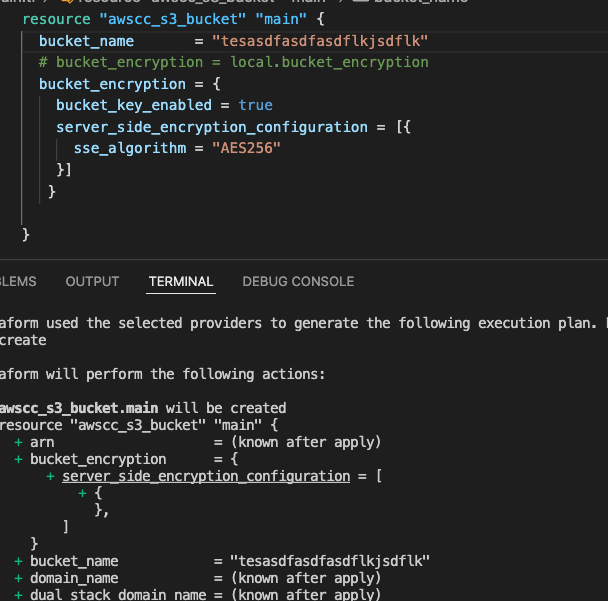Screen dimensions: 608x601
Task: Click bucket_encryption attribute in terminal plan
Action: click(98, 459)
